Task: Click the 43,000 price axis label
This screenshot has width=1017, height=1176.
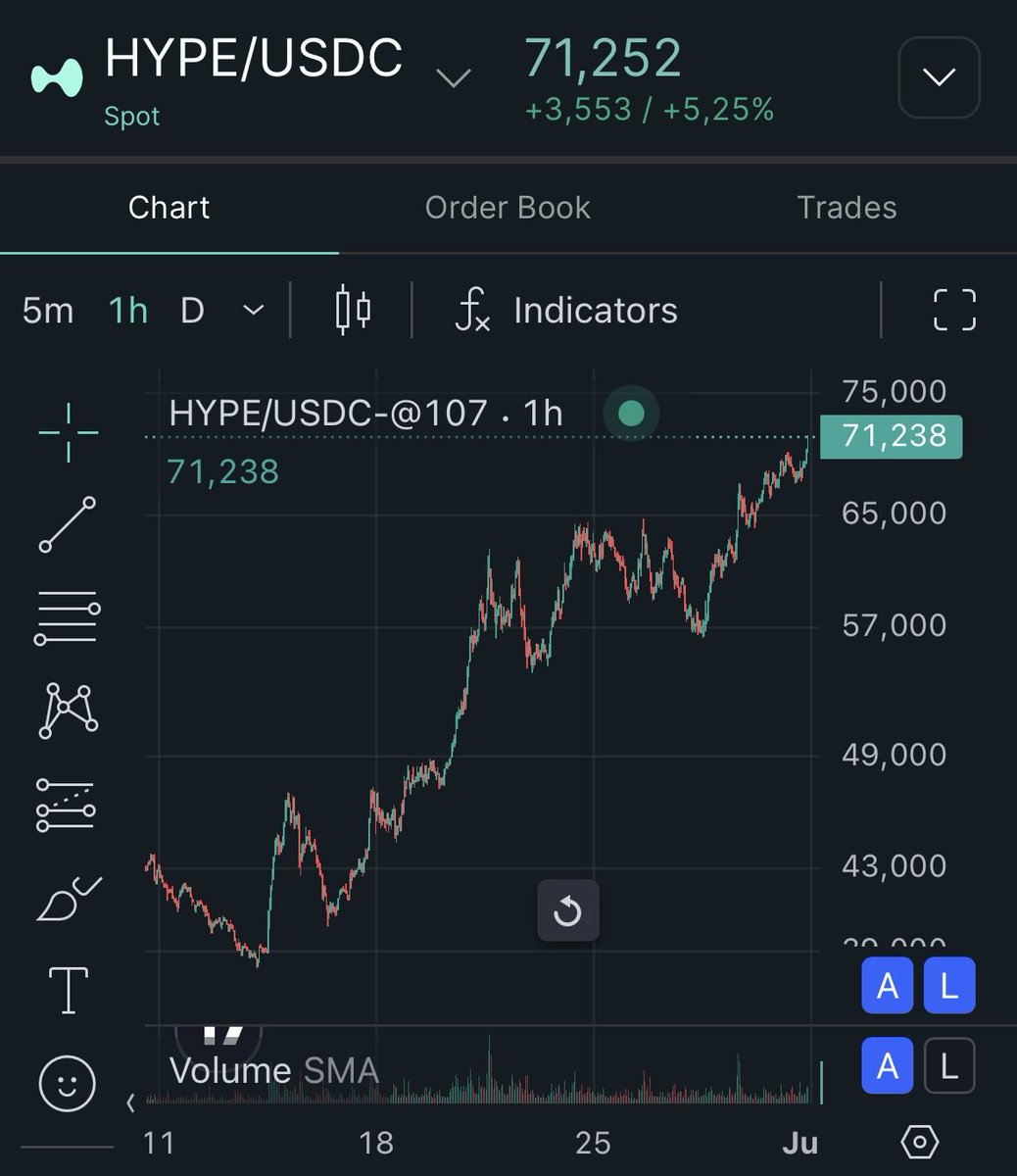Action: click(894, 865)
